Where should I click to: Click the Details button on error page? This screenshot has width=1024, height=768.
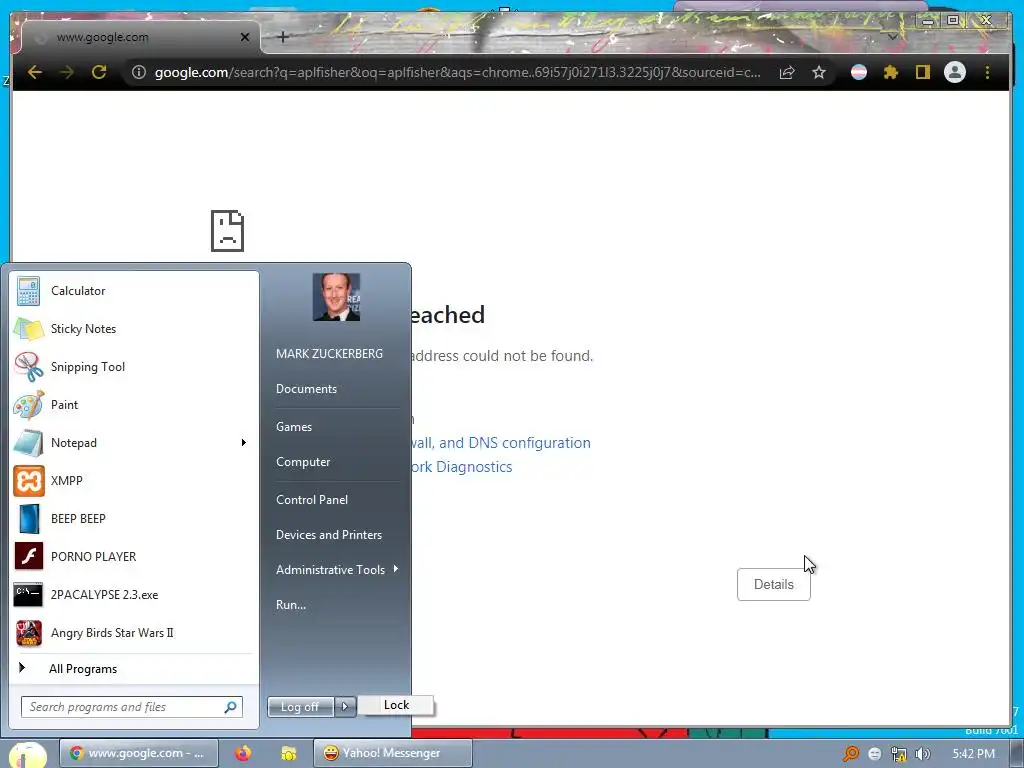pyautogui.click(x=774, y=584)
